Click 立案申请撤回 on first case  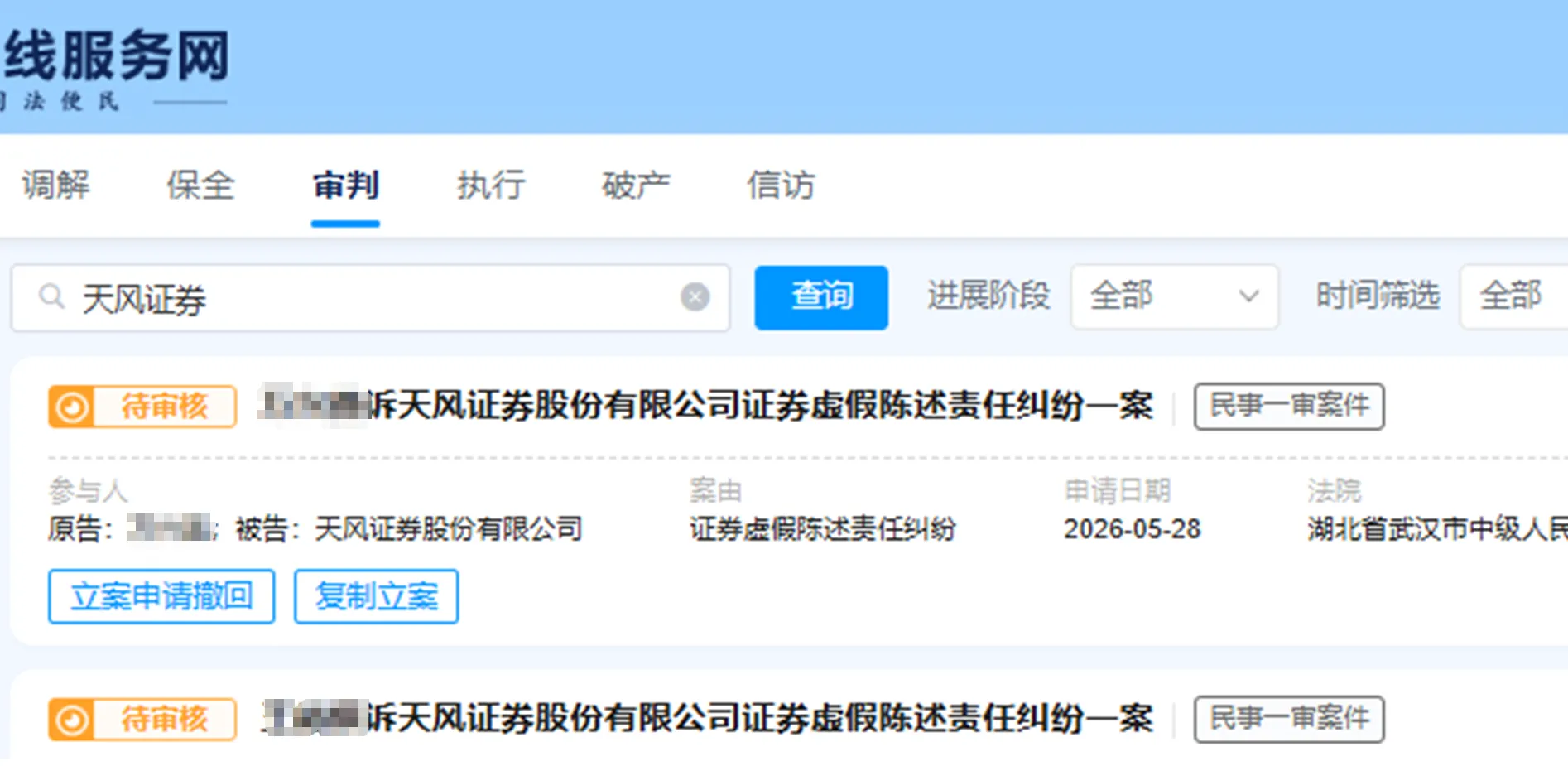(161, 596)
